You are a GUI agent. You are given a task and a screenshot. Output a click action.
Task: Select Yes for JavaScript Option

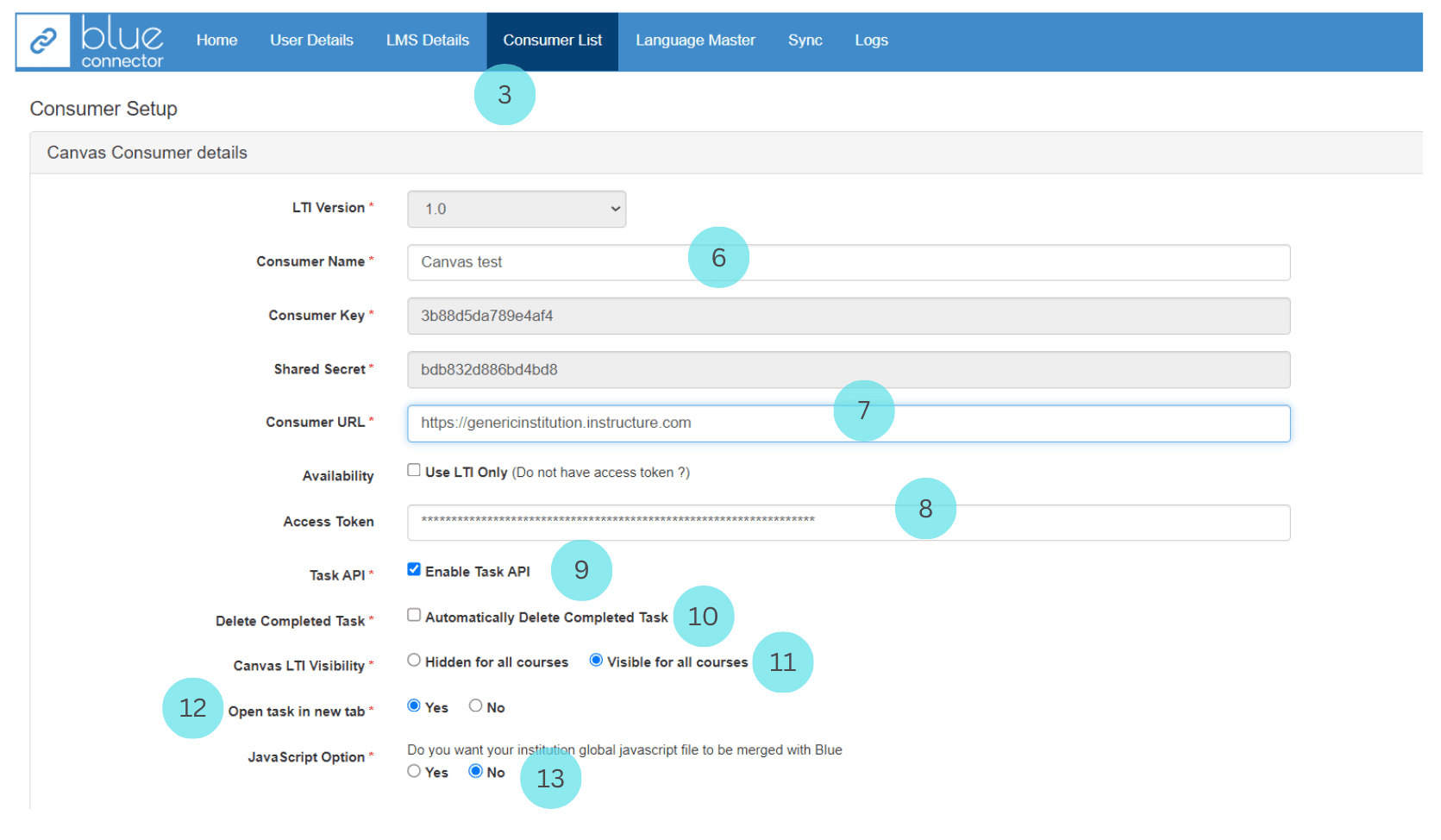[414, 771]
